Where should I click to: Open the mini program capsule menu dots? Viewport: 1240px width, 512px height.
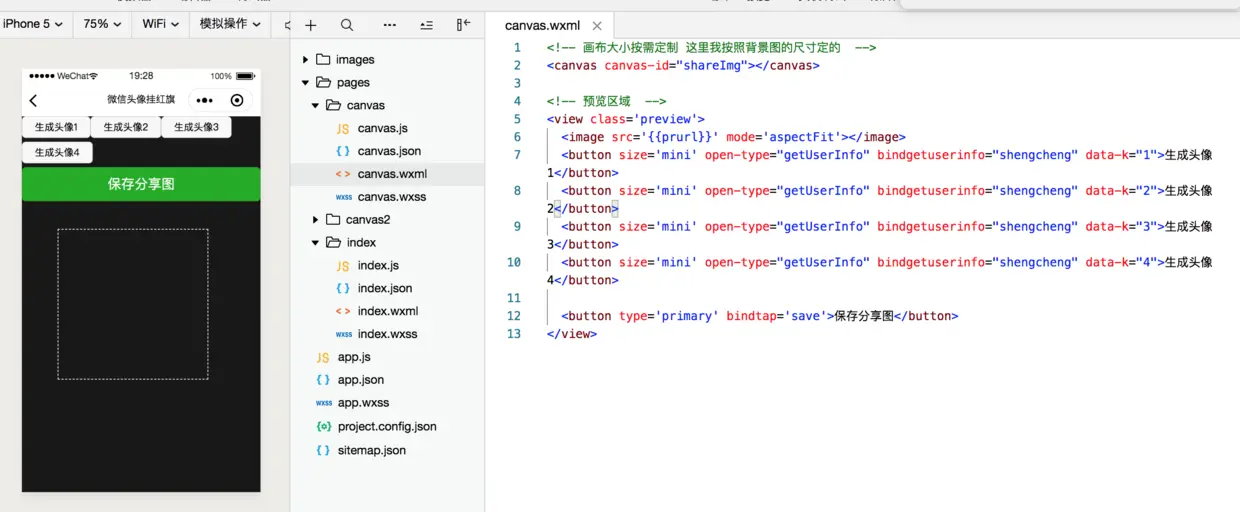205,100
